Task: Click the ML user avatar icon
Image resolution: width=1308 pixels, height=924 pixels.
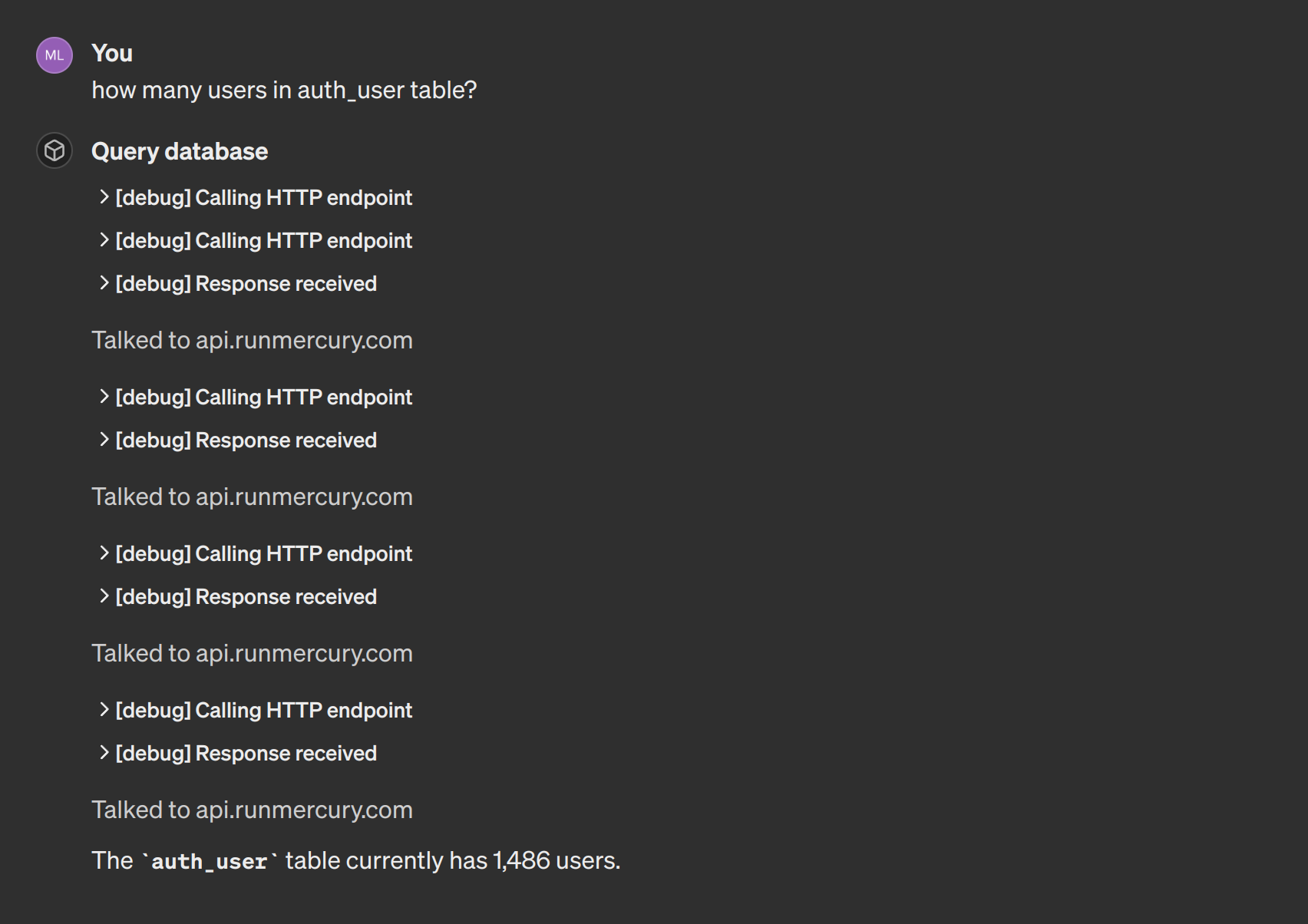Action: pos(54,54)
